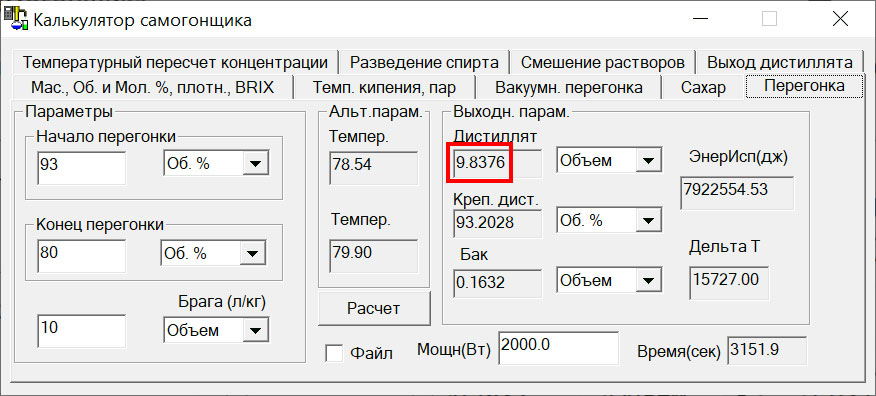Click the Начало перегонки input with 93

[82, 168]
